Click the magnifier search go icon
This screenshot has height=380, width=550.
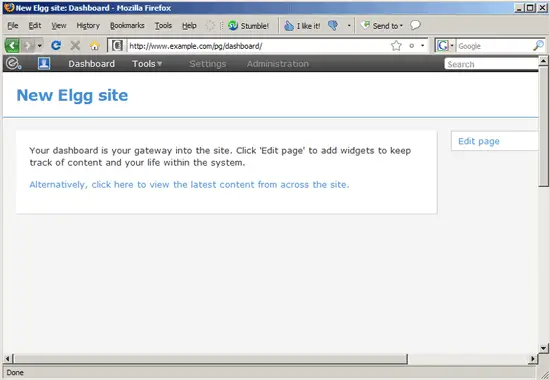pyautogui.click(x=538, y=46)
